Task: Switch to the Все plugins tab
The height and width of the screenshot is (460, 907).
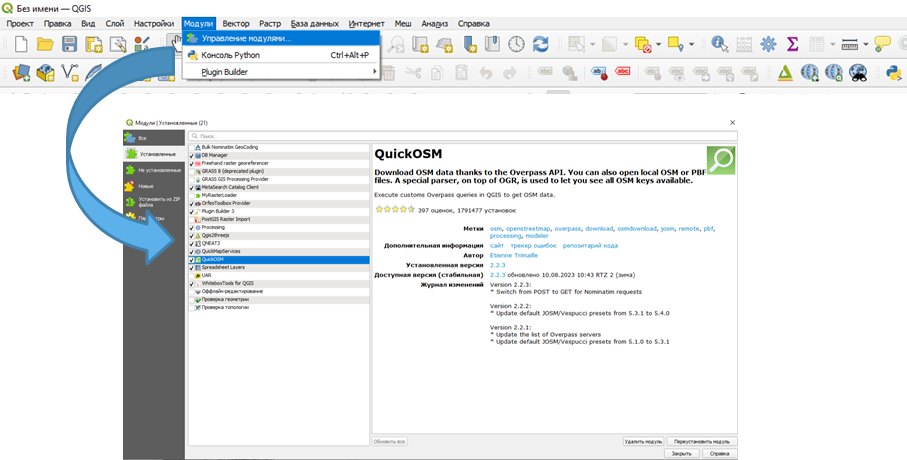Action: [154, 138]
